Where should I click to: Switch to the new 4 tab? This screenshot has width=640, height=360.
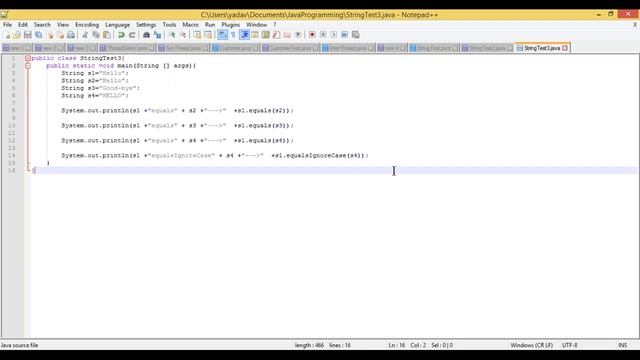point(392,48)
